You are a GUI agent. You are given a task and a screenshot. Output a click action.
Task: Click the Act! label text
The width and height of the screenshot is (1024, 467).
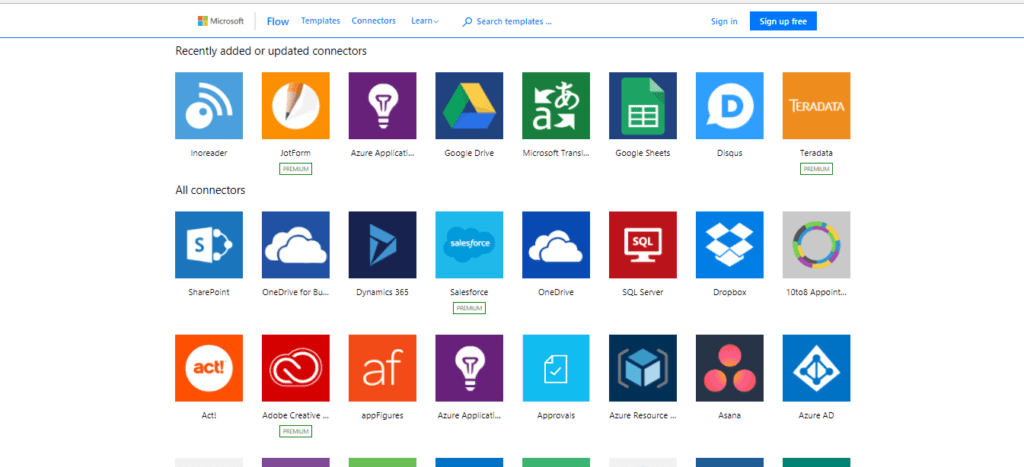pyautogui.click(x=209, y=415)
